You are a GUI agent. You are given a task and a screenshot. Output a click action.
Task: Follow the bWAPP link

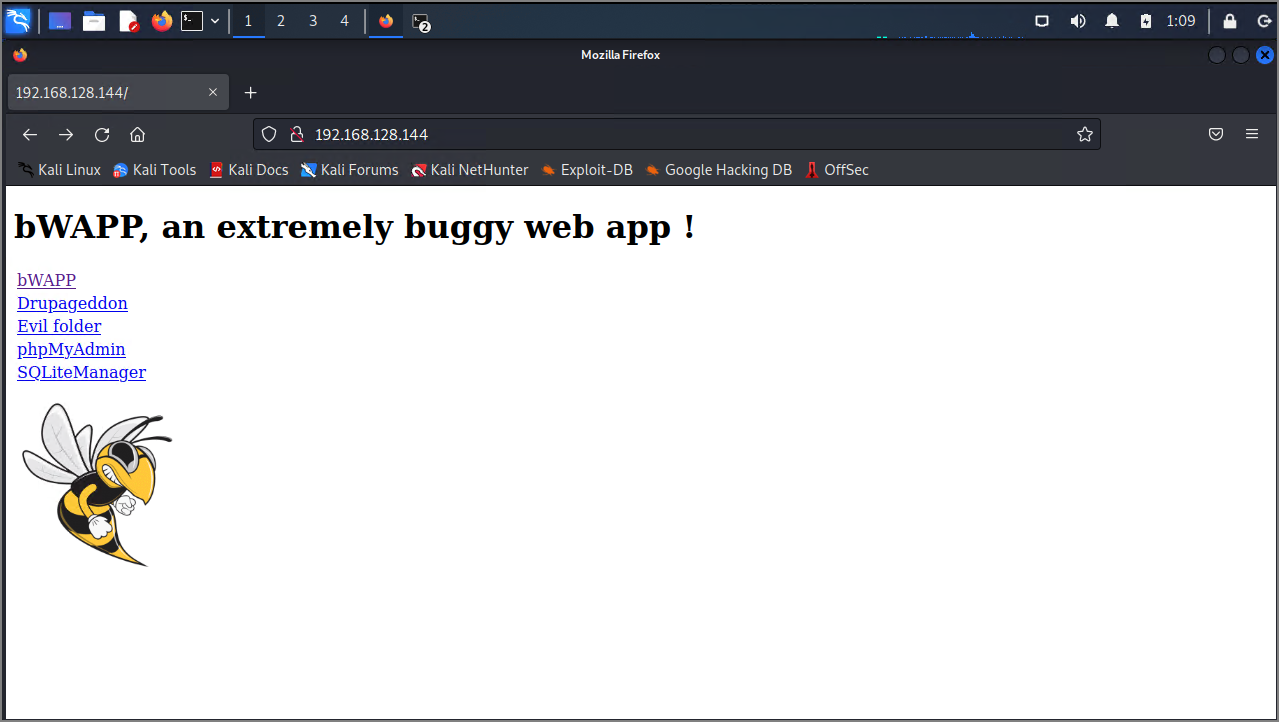click(x=46, y=280)
